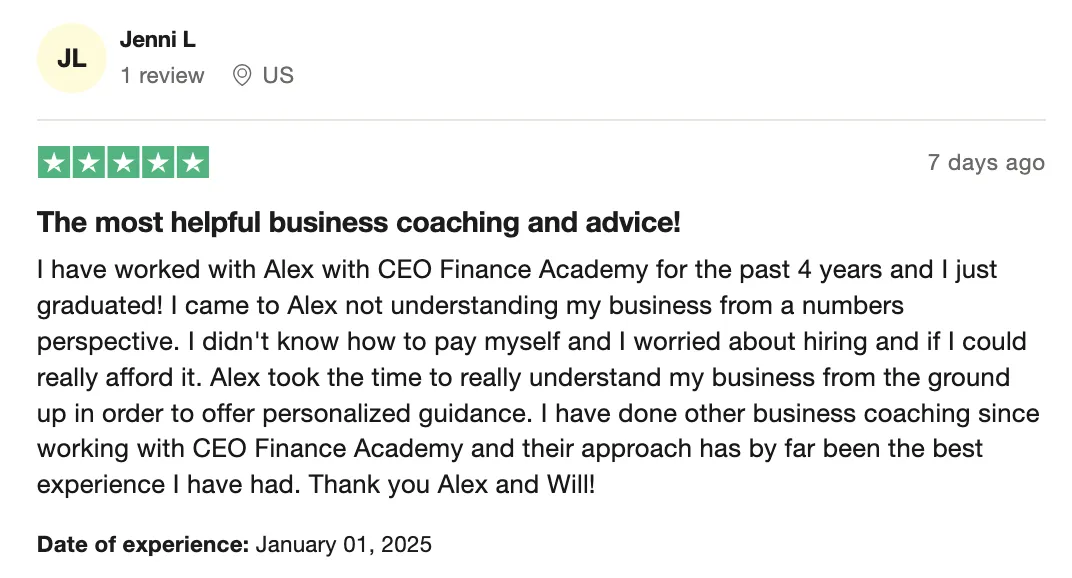This screenshot has height=578, width=1072.
Task: Click the "7 days ago" timestamp
Action: point(986,163)
